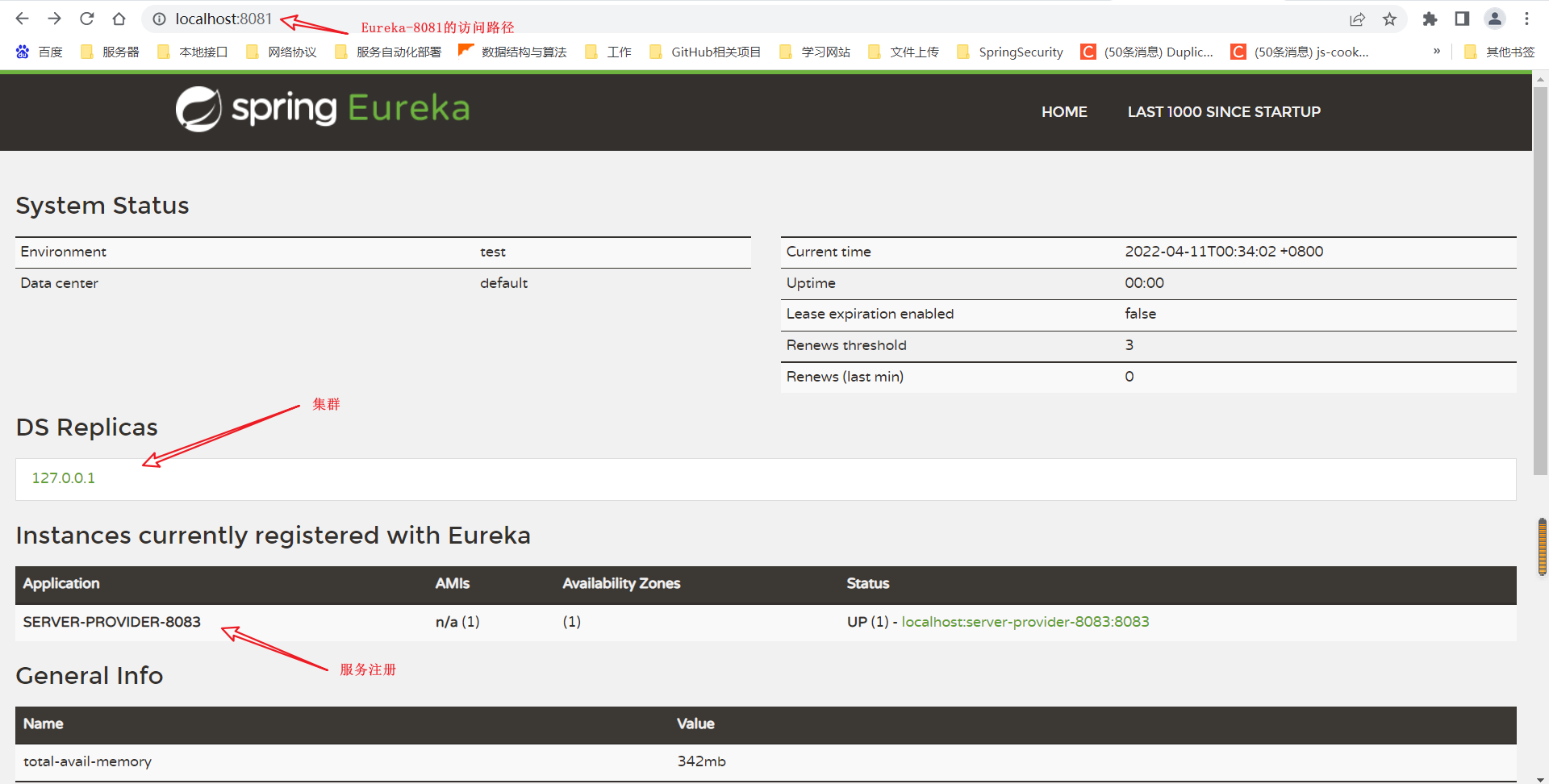Image resolution: width=1549 pixels, height=784 pixels.
Task: Open the 学习网站 bookmark folder
Action: tap(815, 52)
